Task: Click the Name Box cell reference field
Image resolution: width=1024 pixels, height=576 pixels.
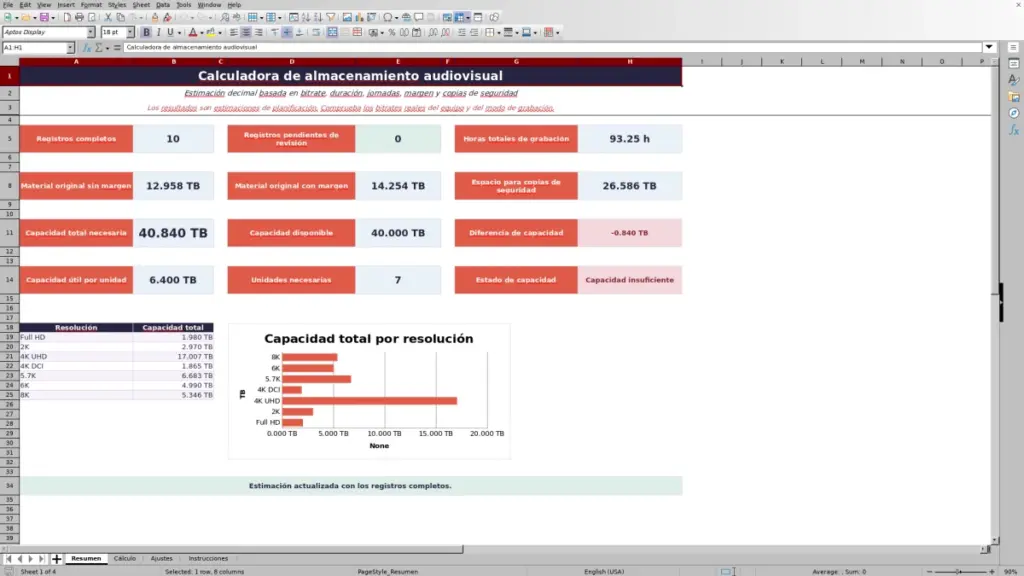Action: (x=34, y=47)
